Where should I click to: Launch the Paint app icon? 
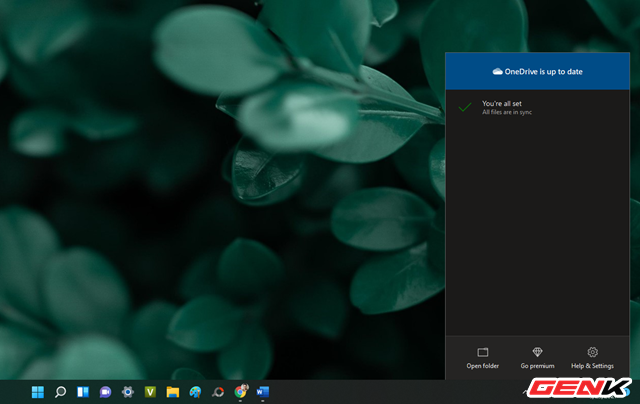[x=195, y=392]
